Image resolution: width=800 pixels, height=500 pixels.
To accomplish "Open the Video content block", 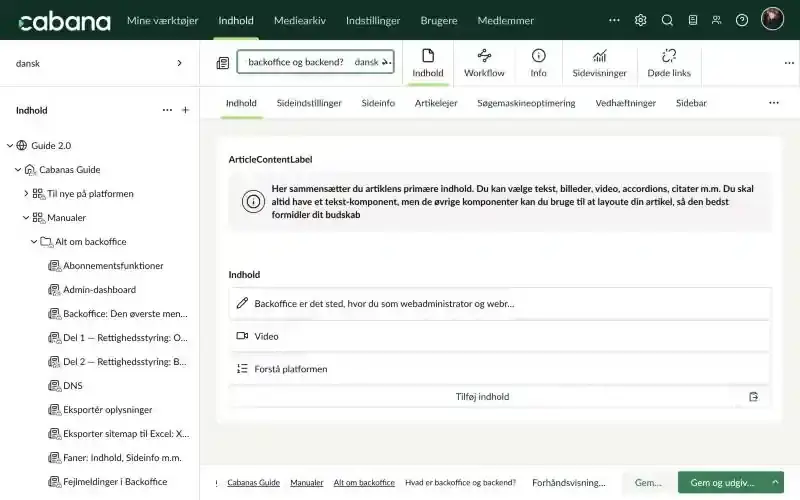I will (x=500, y=336).
